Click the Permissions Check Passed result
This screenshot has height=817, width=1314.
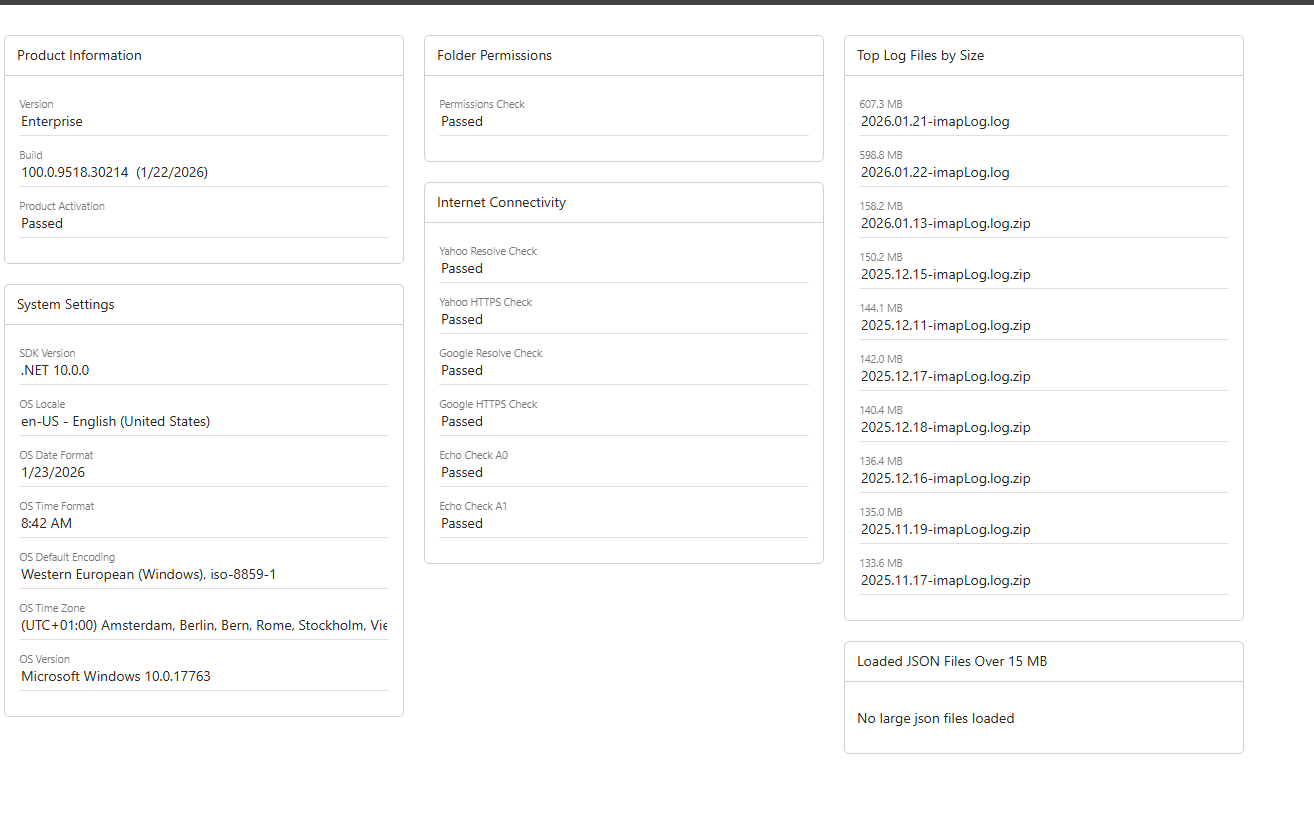point(462,122)
